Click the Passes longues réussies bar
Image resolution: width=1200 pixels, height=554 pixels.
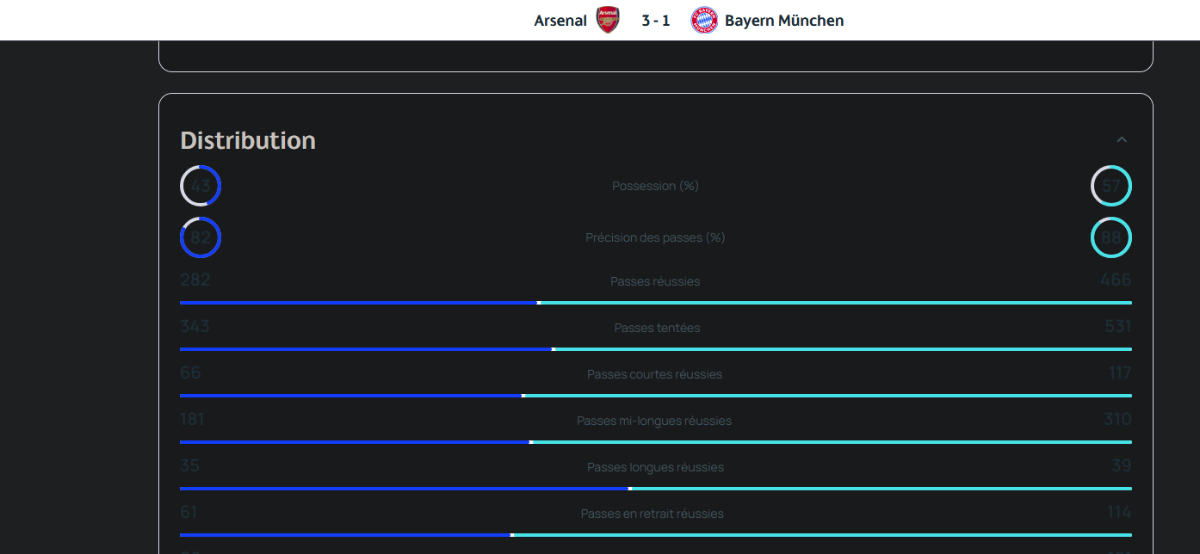656,488
